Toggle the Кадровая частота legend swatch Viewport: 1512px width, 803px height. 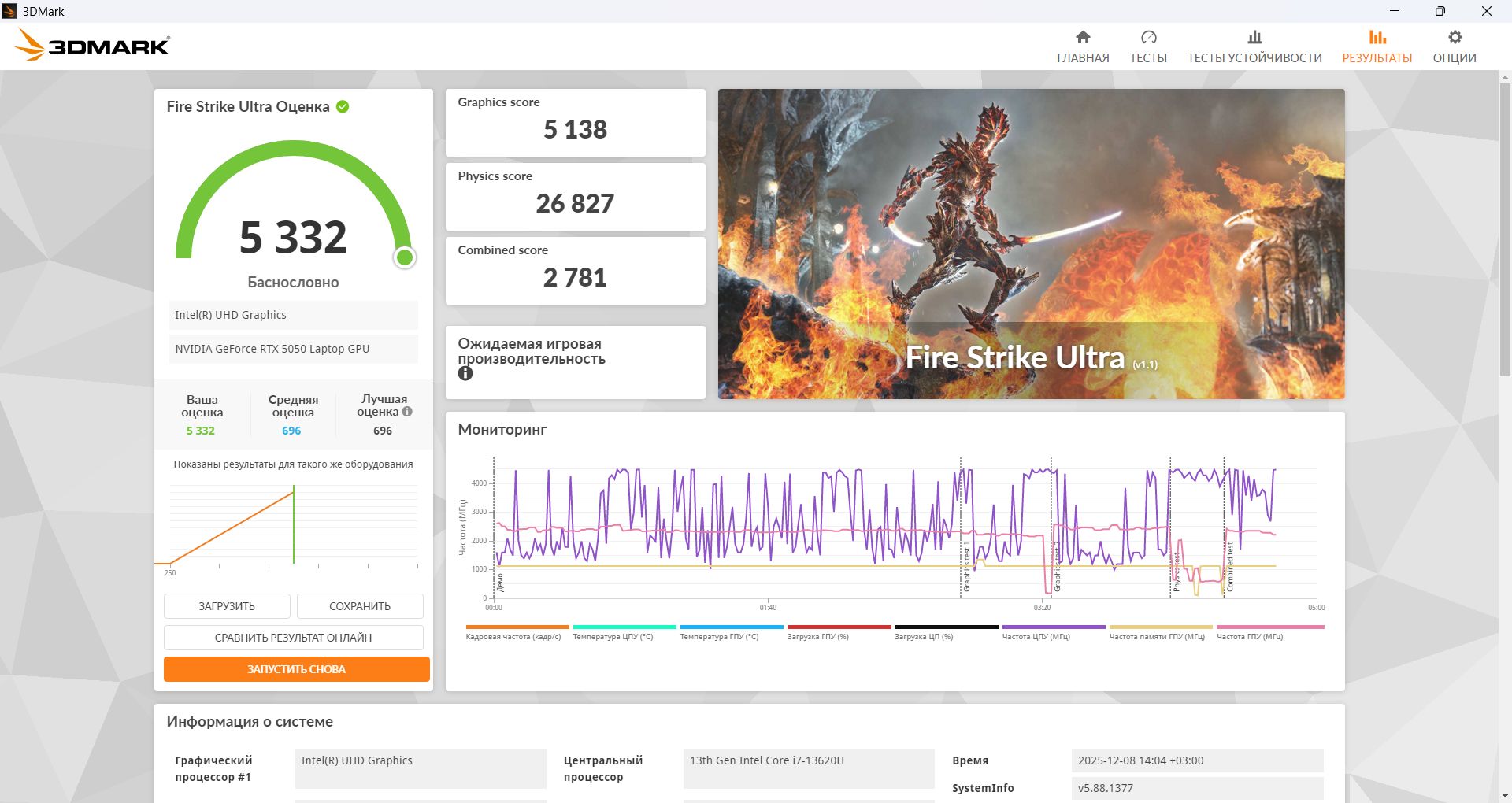[517, 627]
